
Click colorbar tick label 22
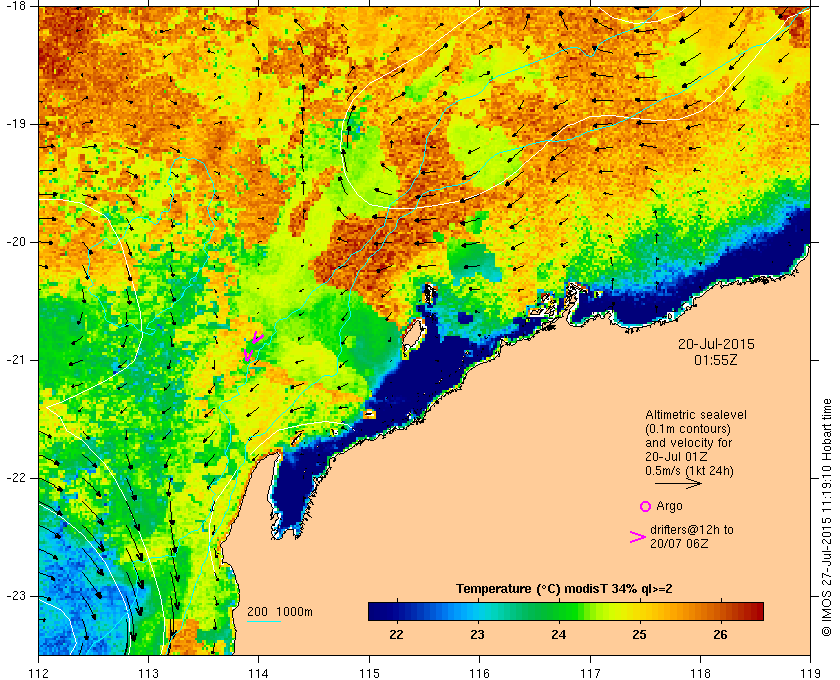[396, 634]
